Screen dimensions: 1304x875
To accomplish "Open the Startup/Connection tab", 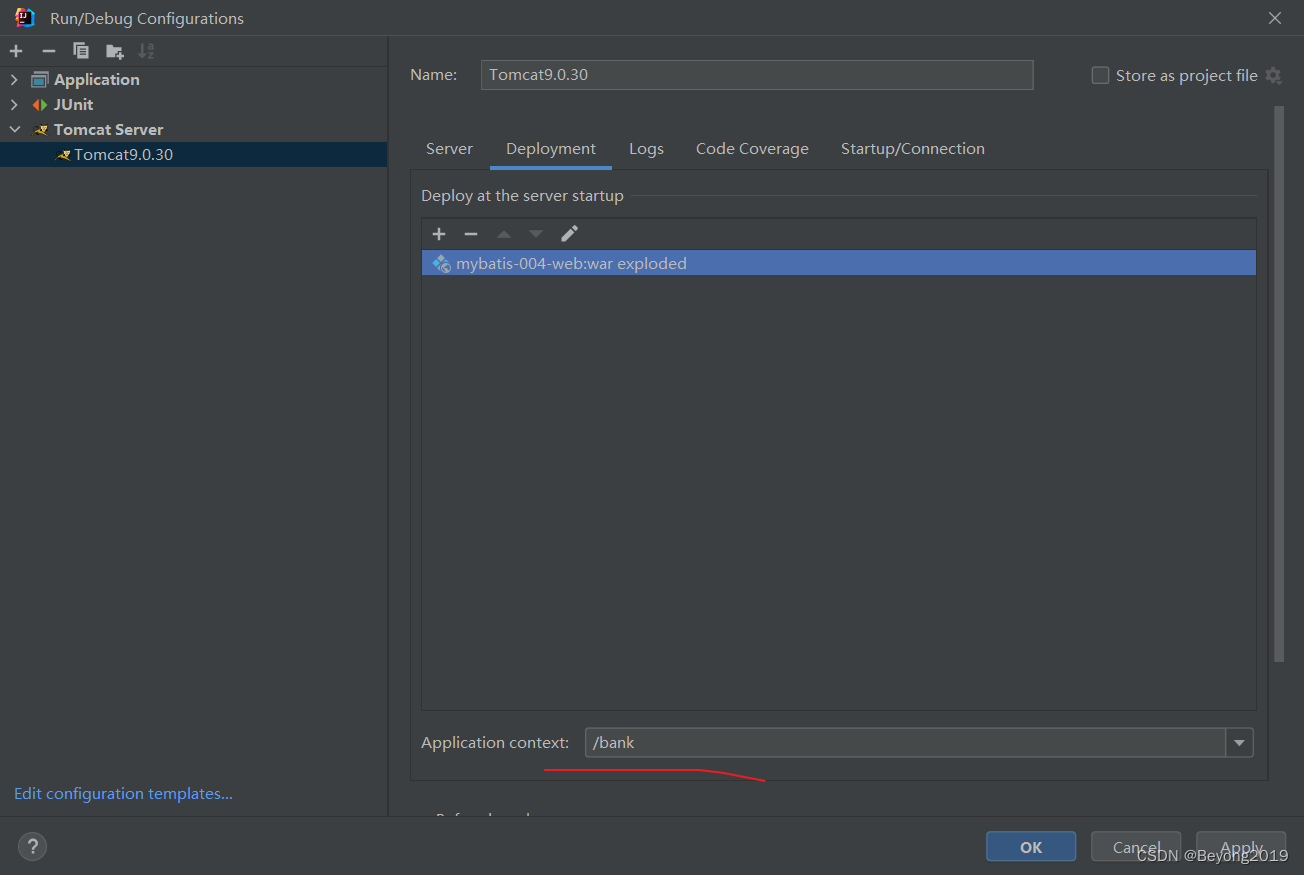I will [x=913, y=149].
